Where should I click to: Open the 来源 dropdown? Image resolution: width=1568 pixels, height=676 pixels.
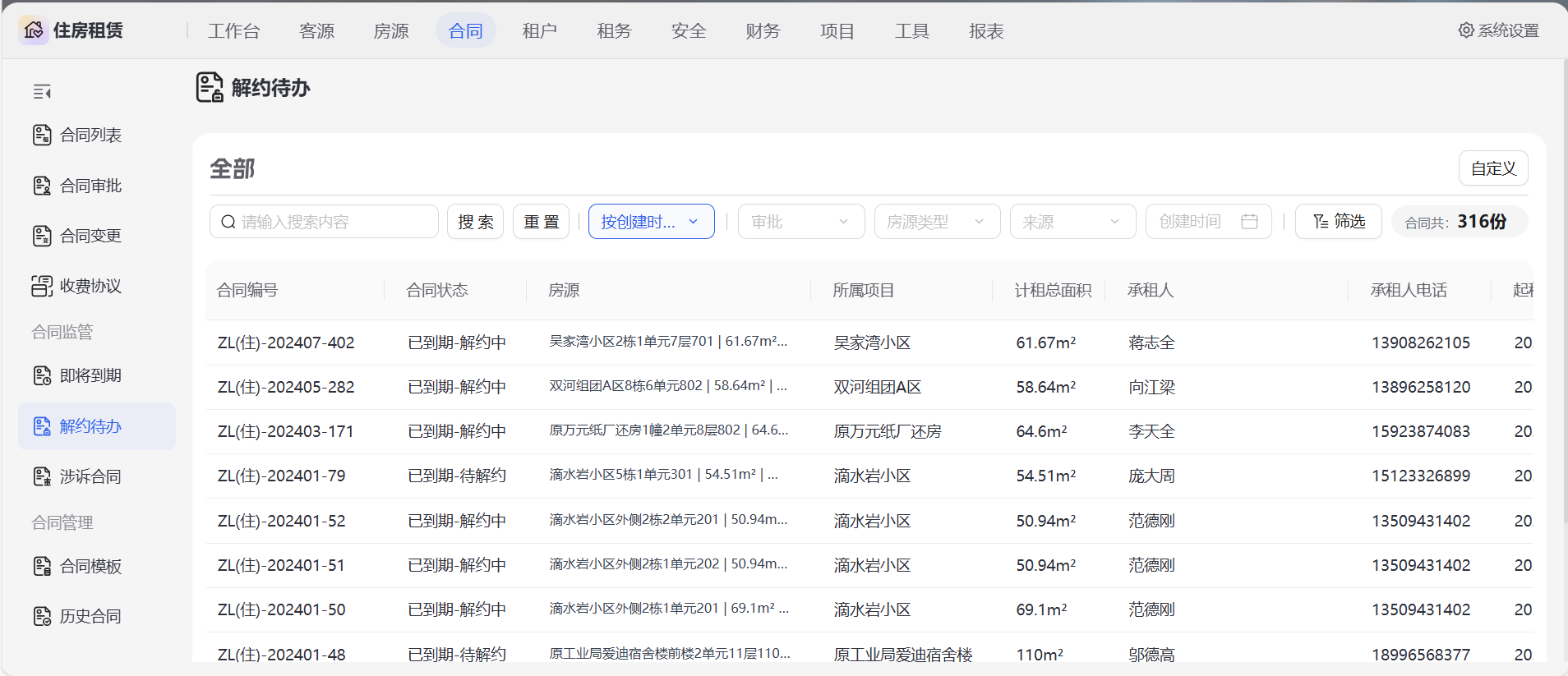click(x=1072, y=222)
